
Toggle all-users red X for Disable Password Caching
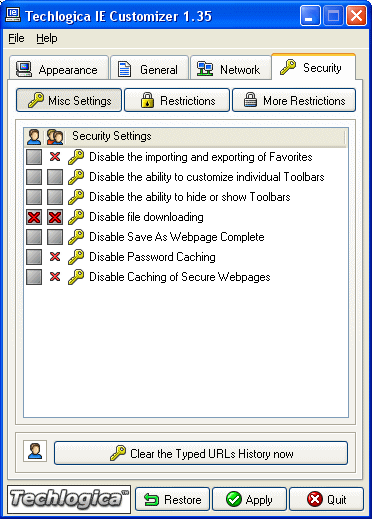point(55,257)
